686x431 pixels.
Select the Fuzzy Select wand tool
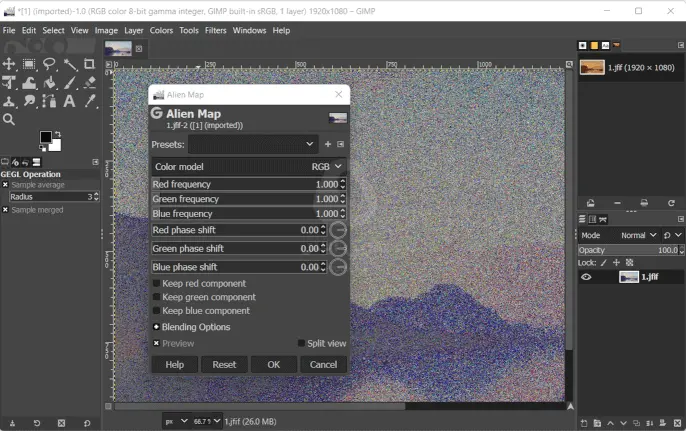(70, 65)
